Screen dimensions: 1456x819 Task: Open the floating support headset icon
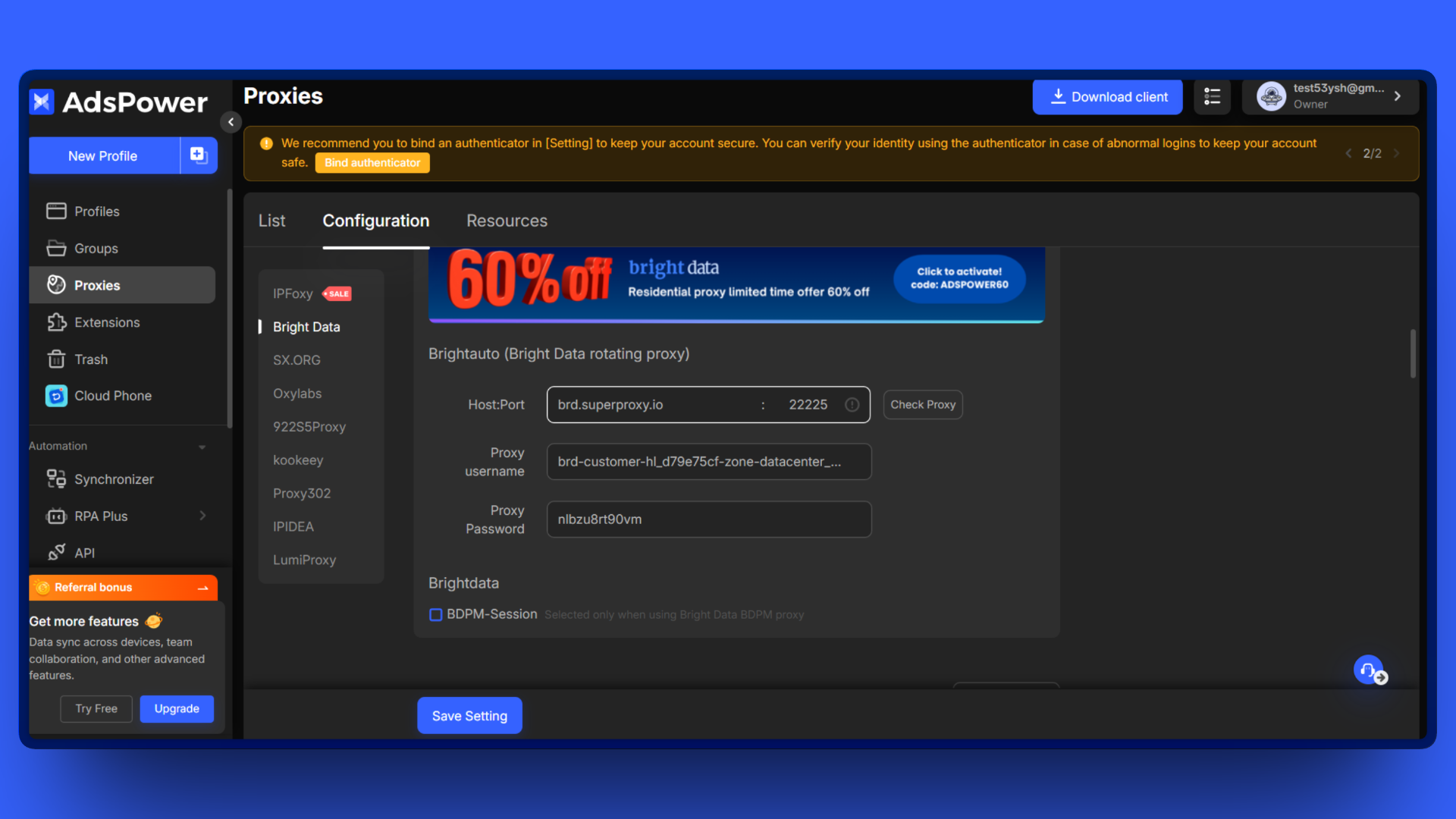click(x=1368, y=669)
